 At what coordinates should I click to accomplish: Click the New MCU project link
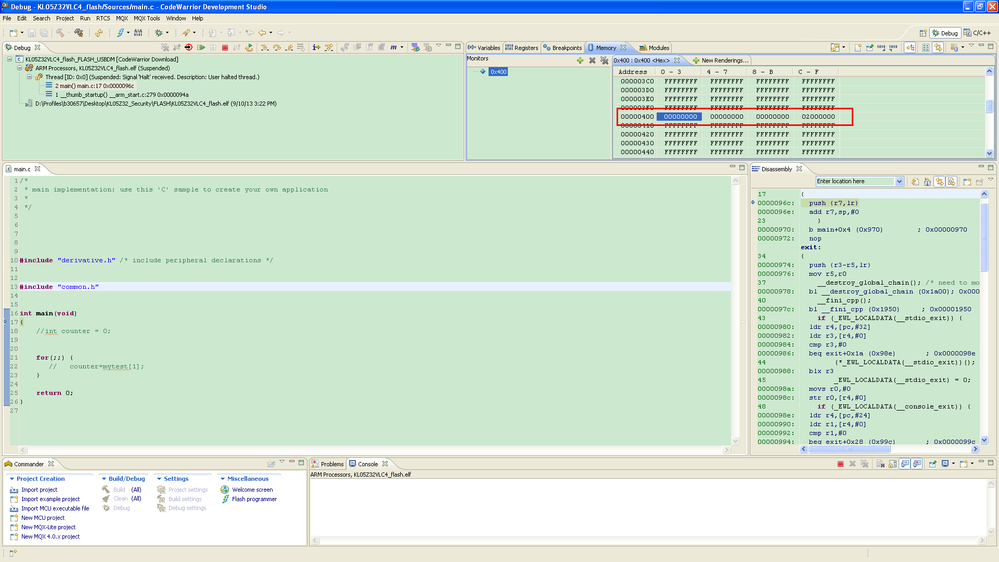pyautogui.click(x=43, y=518)
